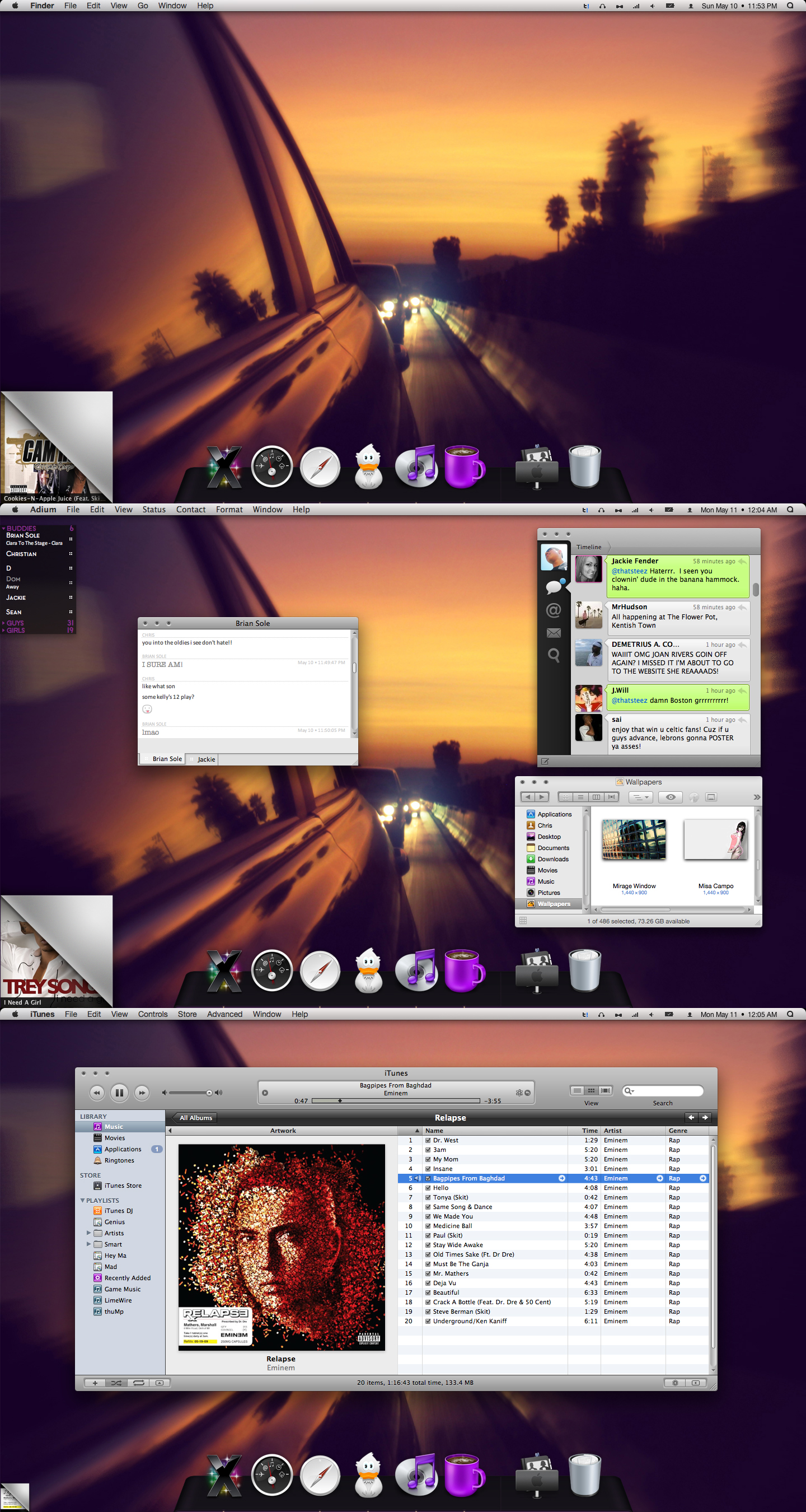This screenshot has width=806, height=1512.
Task: Uncheck the Insane song checkbox
Action: pyautogui.click(x=428, y=1169)
